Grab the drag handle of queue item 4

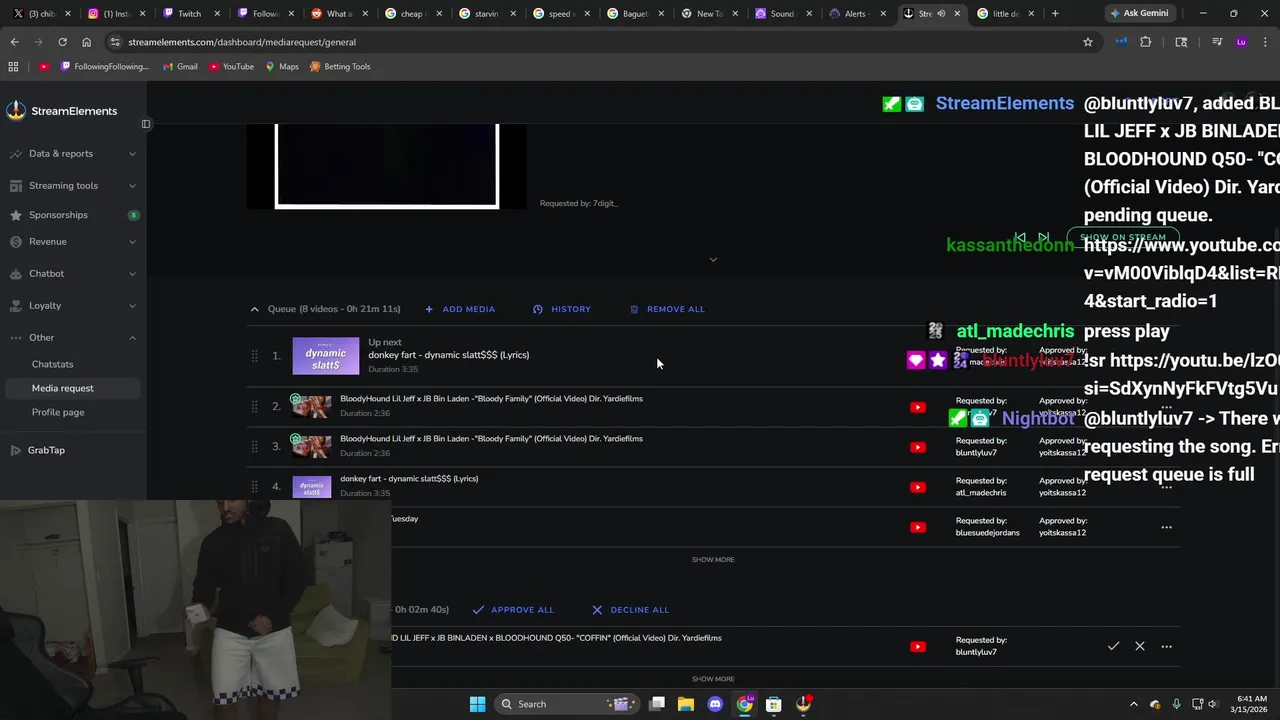coord(255,486)
